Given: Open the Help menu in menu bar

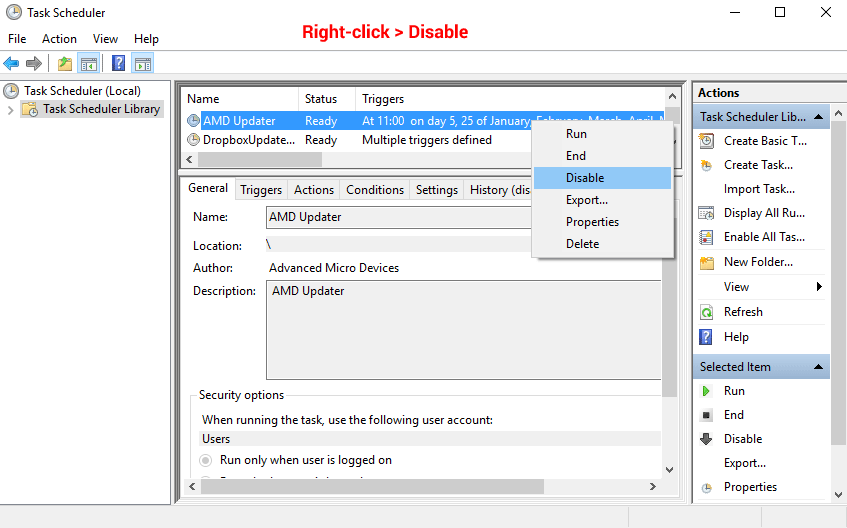Looking at the screenshot, I should click(146, 39).
